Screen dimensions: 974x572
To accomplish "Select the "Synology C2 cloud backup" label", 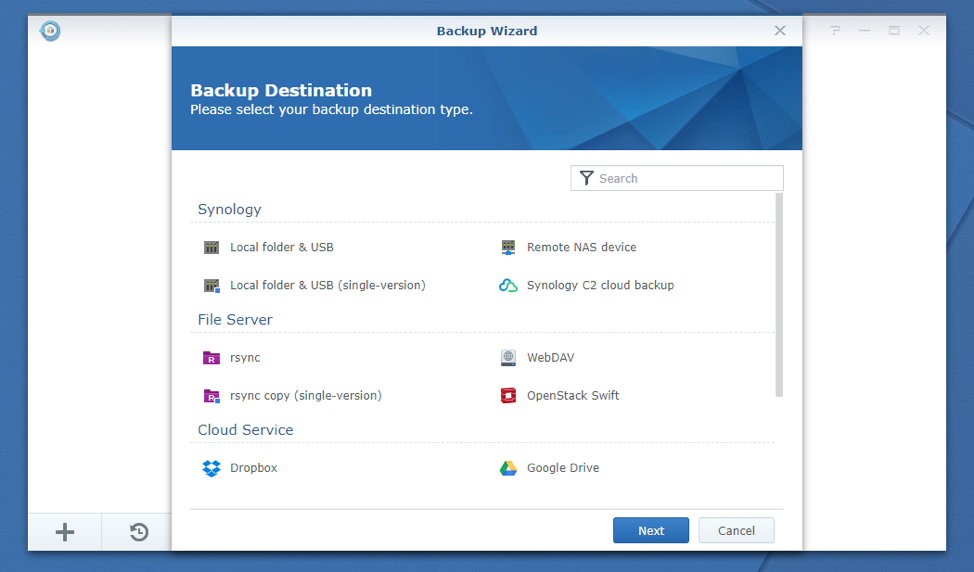I will tap(600, 285).
